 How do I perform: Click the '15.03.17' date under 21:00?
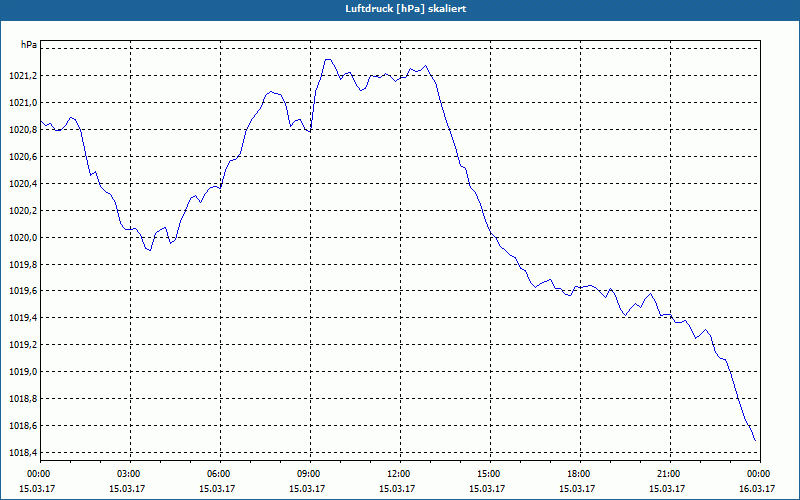click(x=667, y=489)
